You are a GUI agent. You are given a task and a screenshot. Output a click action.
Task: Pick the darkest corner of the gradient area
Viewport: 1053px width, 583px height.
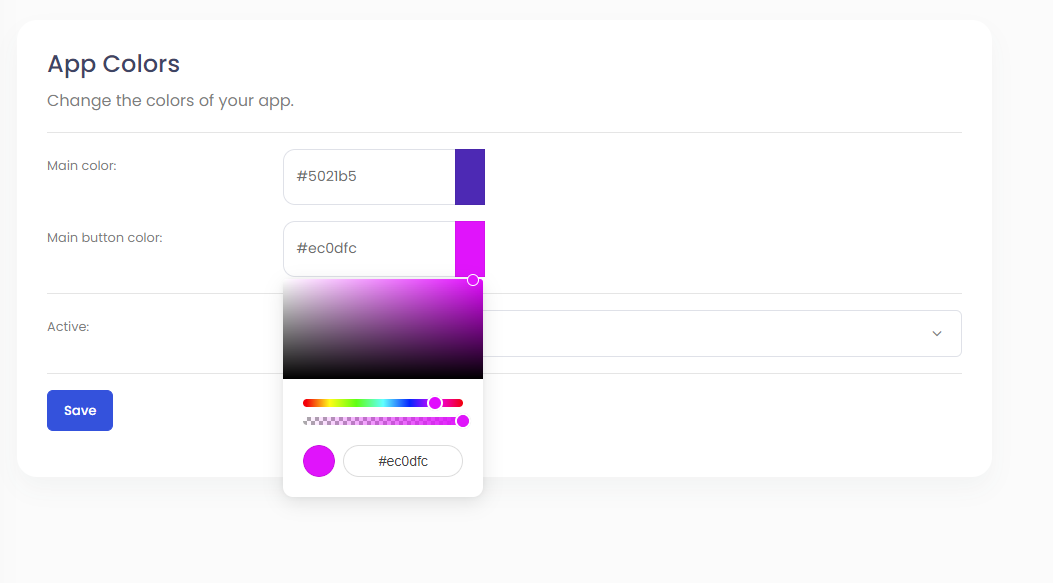[x=288, y=373]
